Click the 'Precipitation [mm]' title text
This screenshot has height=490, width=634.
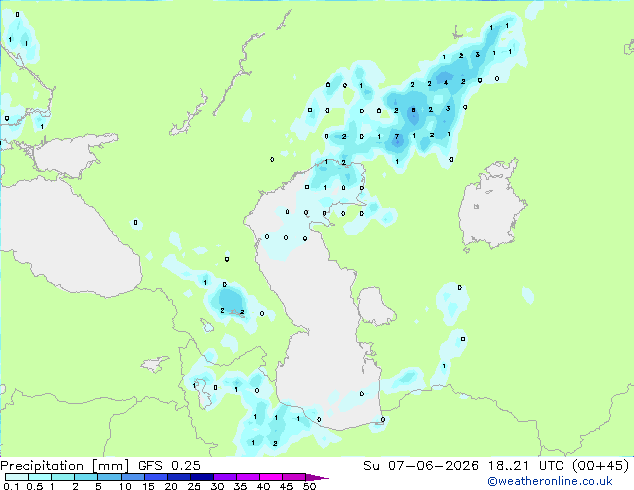(x=64, y=465)
